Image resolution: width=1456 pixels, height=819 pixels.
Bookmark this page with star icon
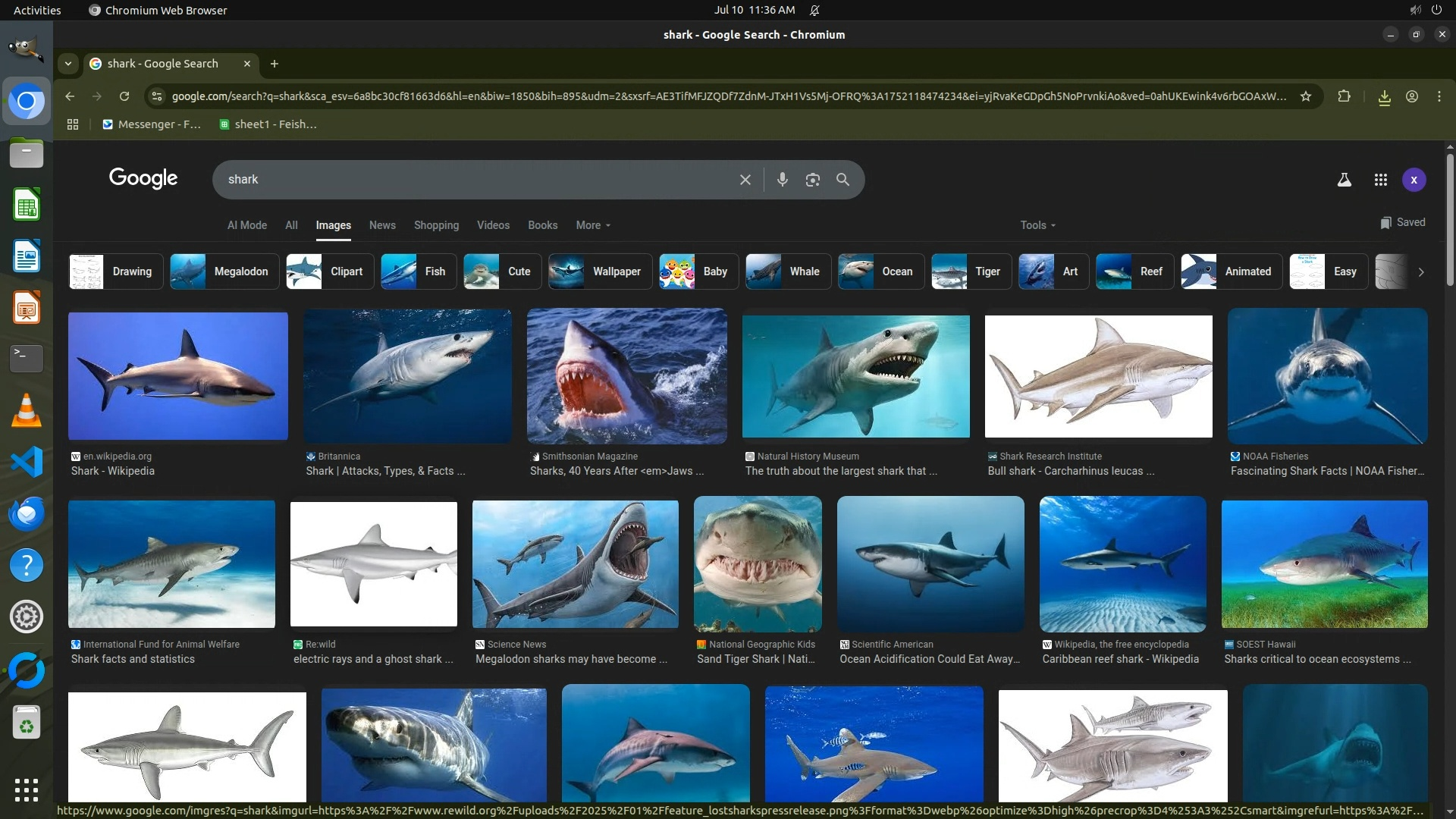coord(1305,96)
